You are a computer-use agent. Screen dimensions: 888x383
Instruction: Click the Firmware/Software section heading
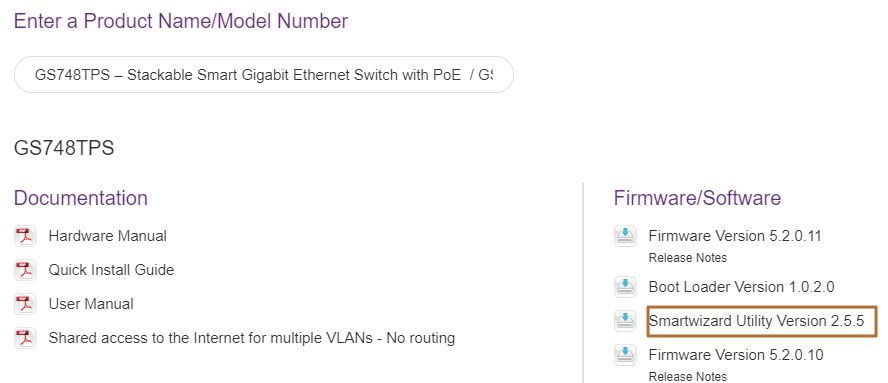697,198
